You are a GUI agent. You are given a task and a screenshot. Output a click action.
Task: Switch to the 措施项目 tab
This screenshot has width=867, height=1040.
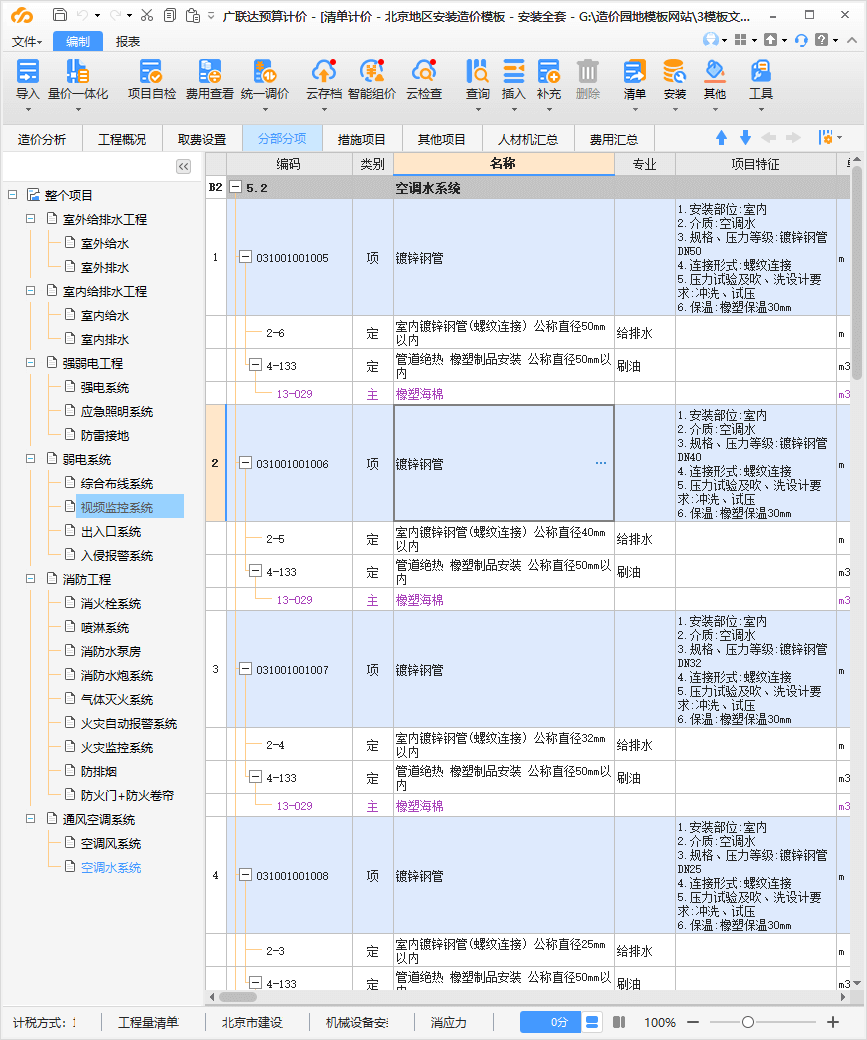pyautogui.click(x=361, y=139)
